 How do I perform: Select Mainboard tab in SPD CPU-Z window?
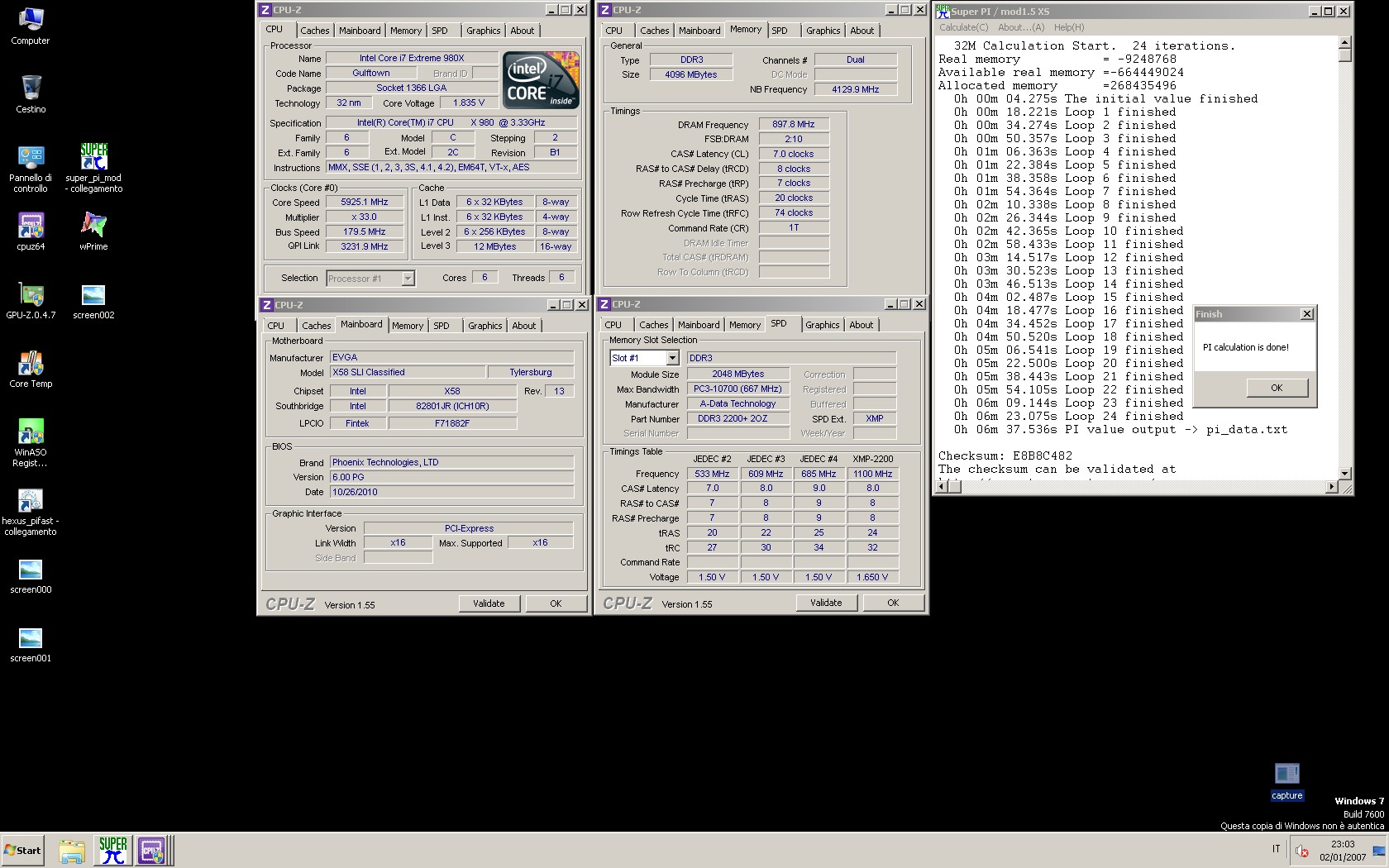tap(699, 325)
